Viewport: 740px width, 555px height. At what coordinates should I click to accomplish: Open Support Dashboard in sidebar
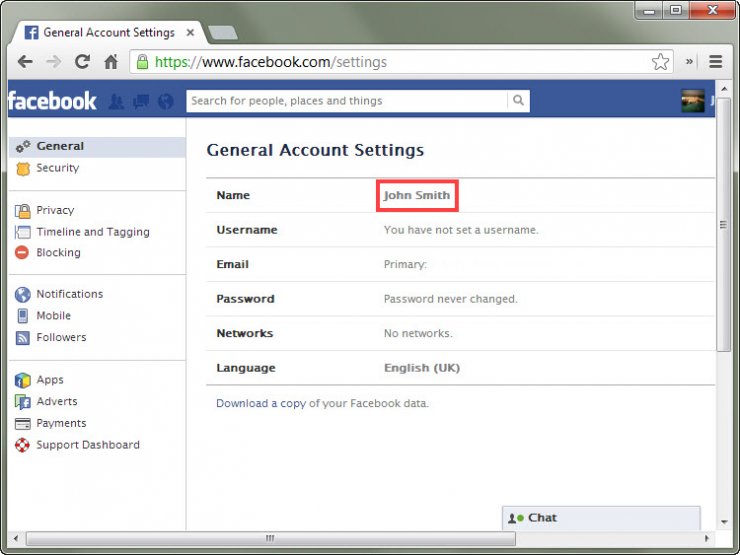(88, 445)
